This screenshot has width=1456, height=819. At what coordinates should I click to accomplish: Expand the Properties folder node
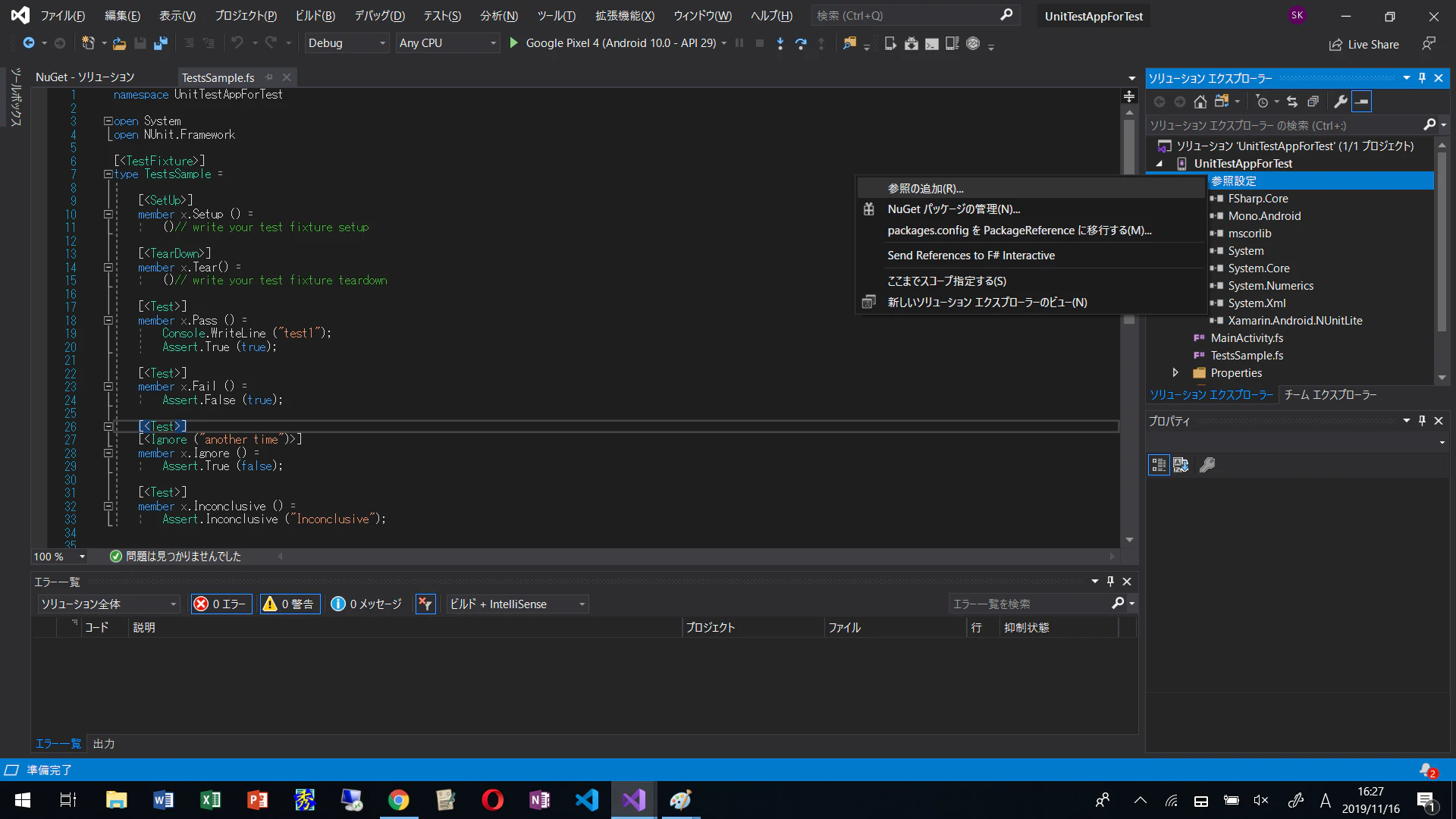pos(1175,372)
